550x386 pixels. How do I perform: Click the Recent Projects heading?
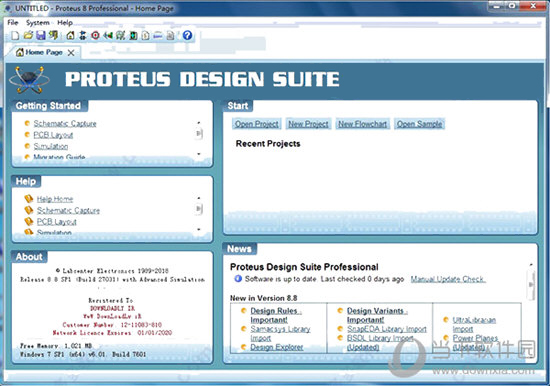click(x=268, y=144)
